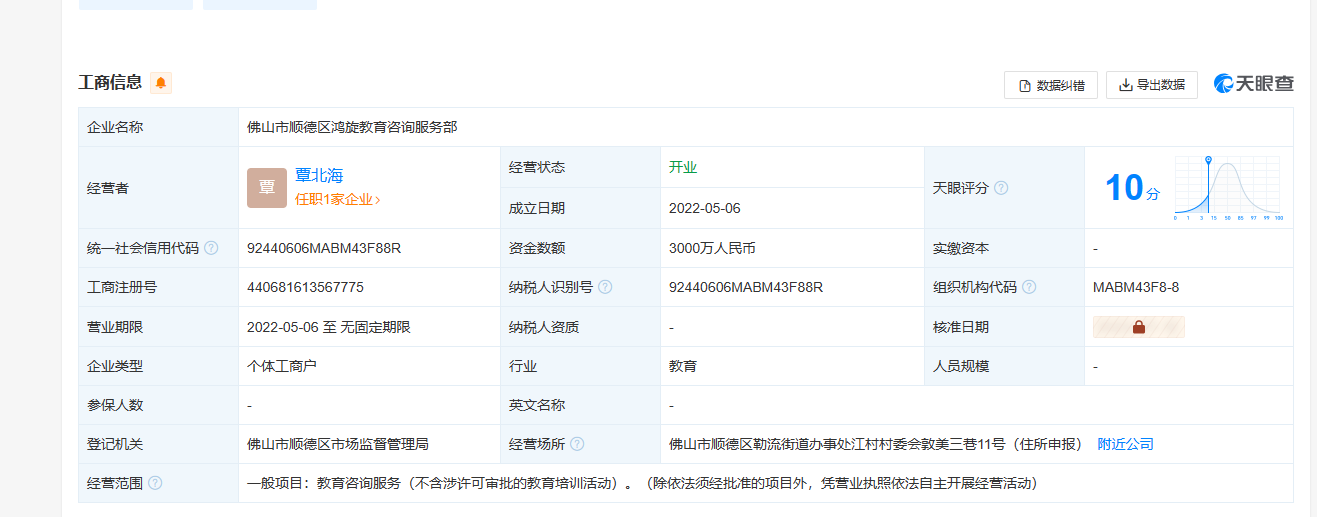Open the 附近公司 nearby companies link
Screen dimensions: 1317x517
(x=1125, y=444)
